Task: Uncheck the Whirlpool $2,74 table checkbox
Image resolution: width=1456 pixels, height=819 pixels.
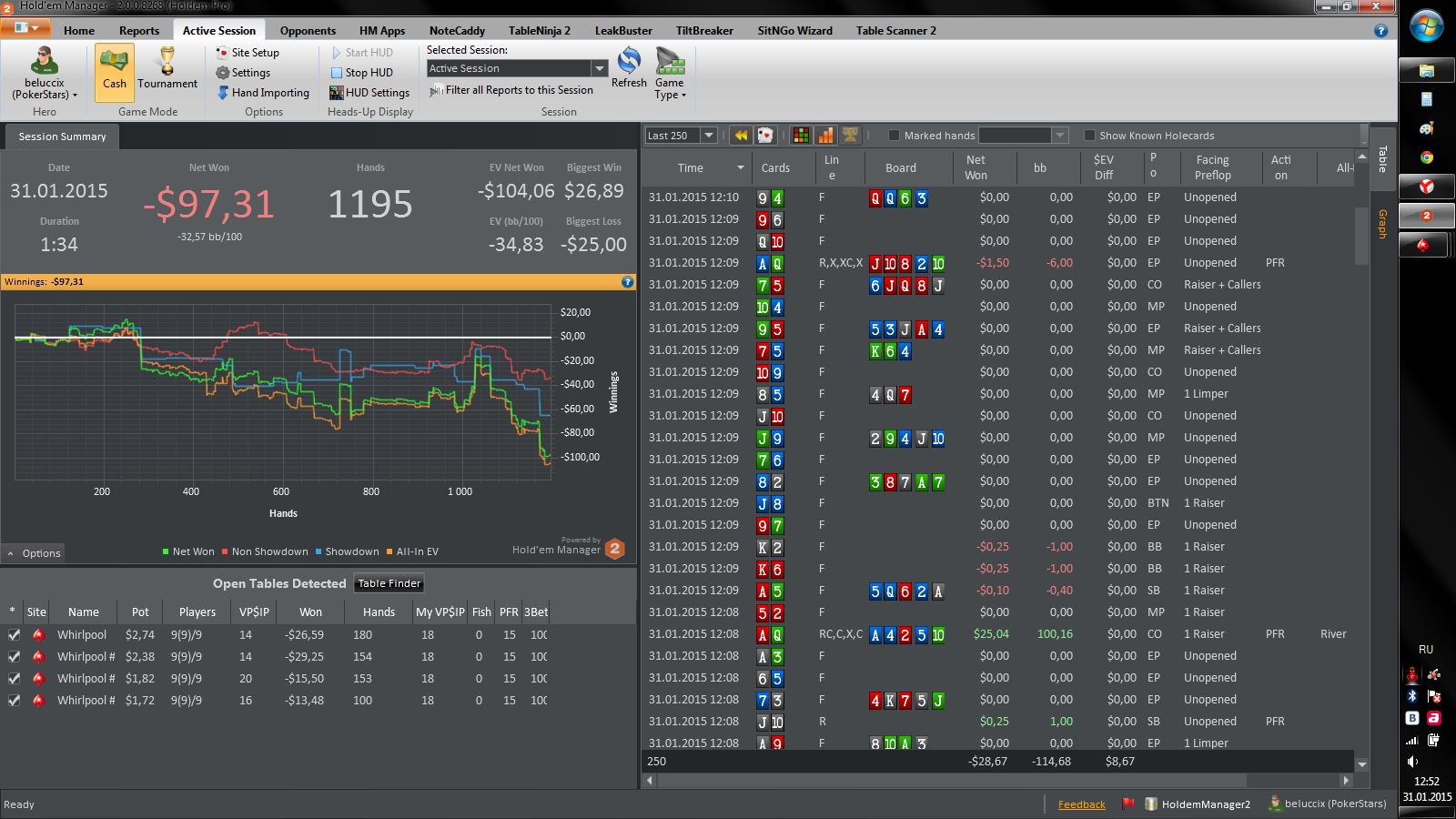Action: point(14,635)
